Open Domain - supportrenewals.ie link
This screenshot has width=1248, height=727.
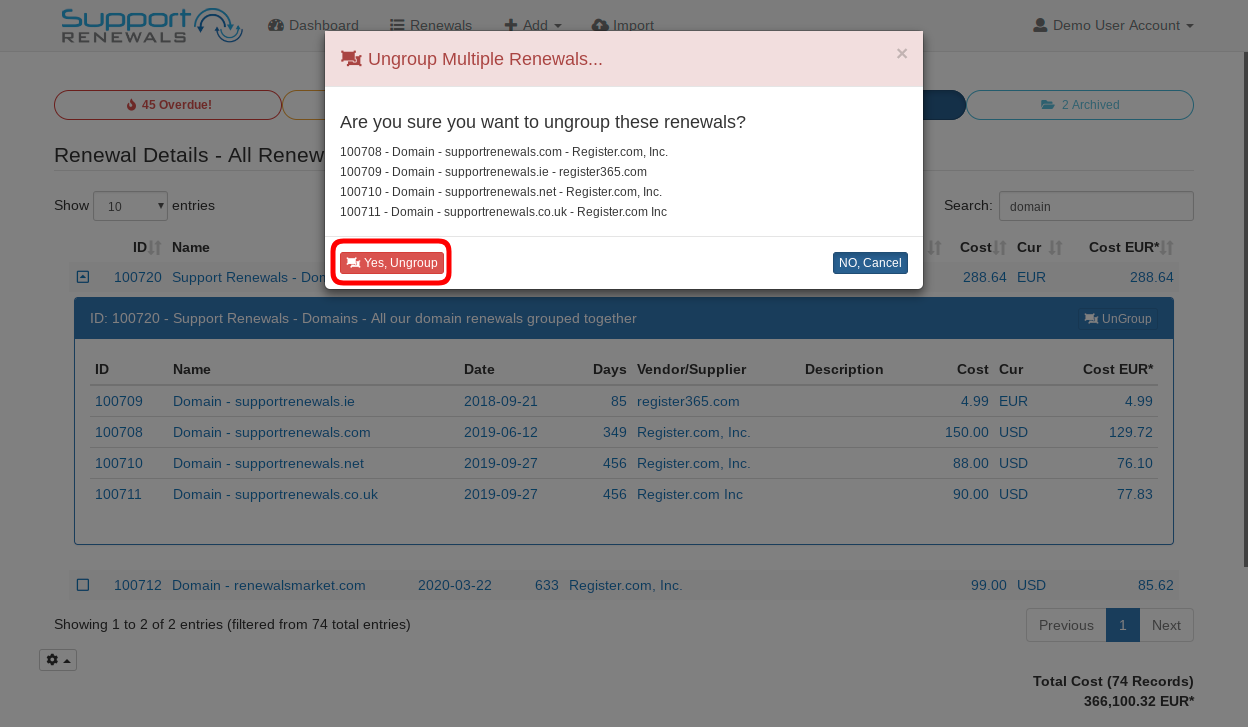(x=264, y=401)
